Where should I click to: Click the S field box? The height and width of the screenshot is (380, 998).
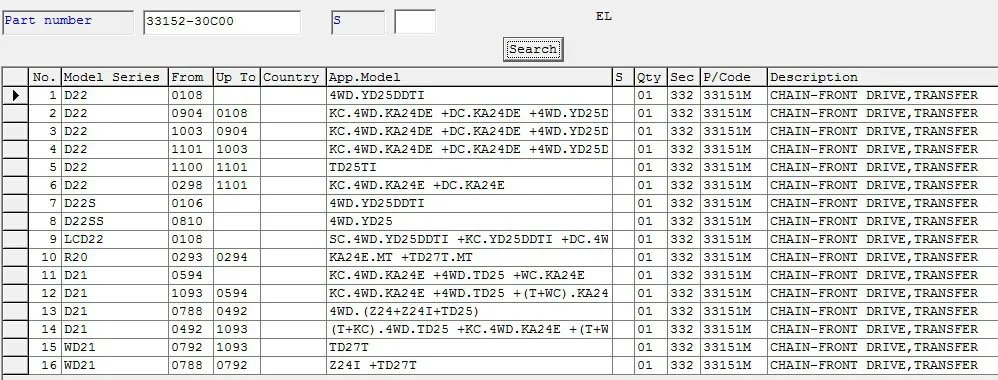click(x=358, y=22)
